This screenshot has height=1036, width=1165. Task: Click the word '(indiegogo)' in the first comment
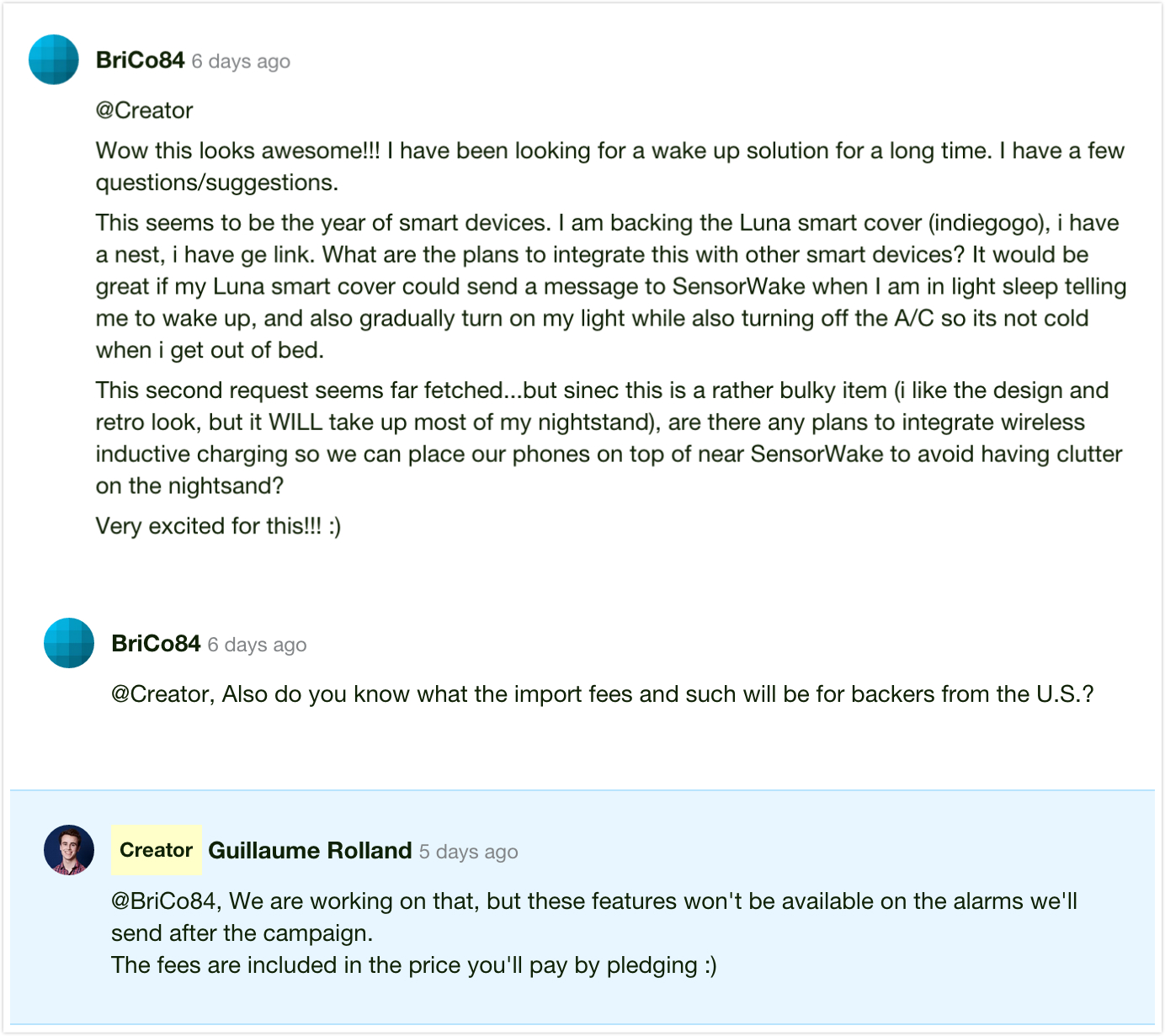tap(989, 223)
